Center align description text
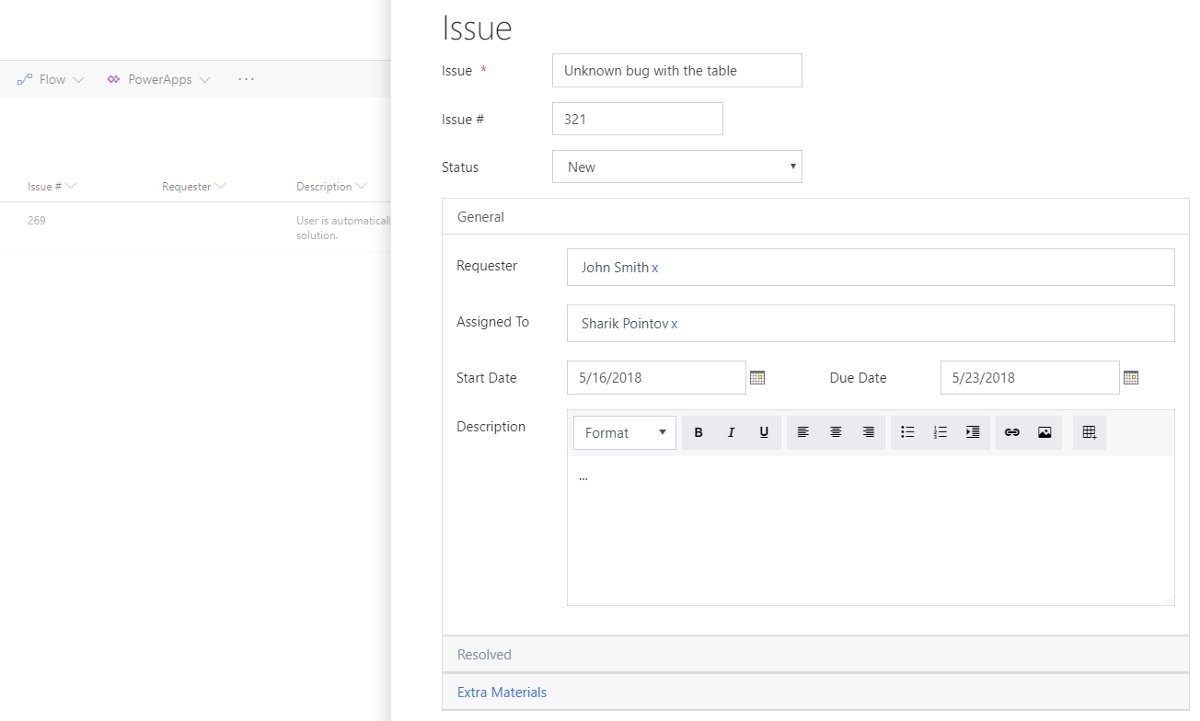Screen dimensions: 1200x721 [x=836, y=433]
